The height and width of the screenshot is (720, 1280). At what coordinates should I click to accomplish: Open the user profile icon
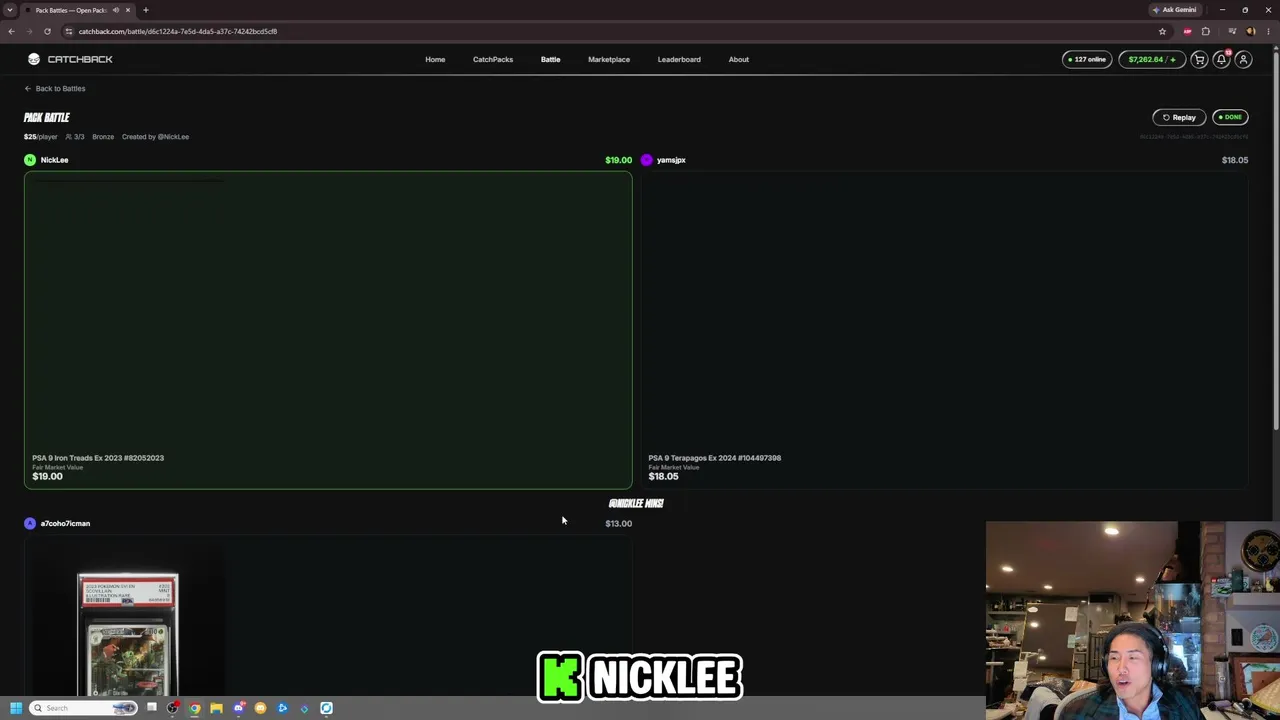point(1243,59)
